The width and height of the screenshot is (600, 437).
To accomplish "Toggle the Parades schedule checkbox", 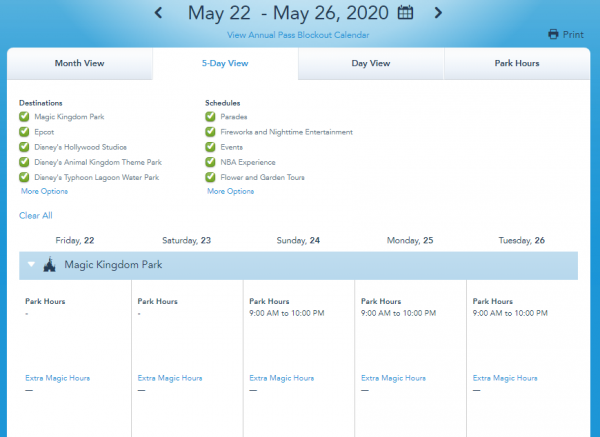I will pos(210,117).
